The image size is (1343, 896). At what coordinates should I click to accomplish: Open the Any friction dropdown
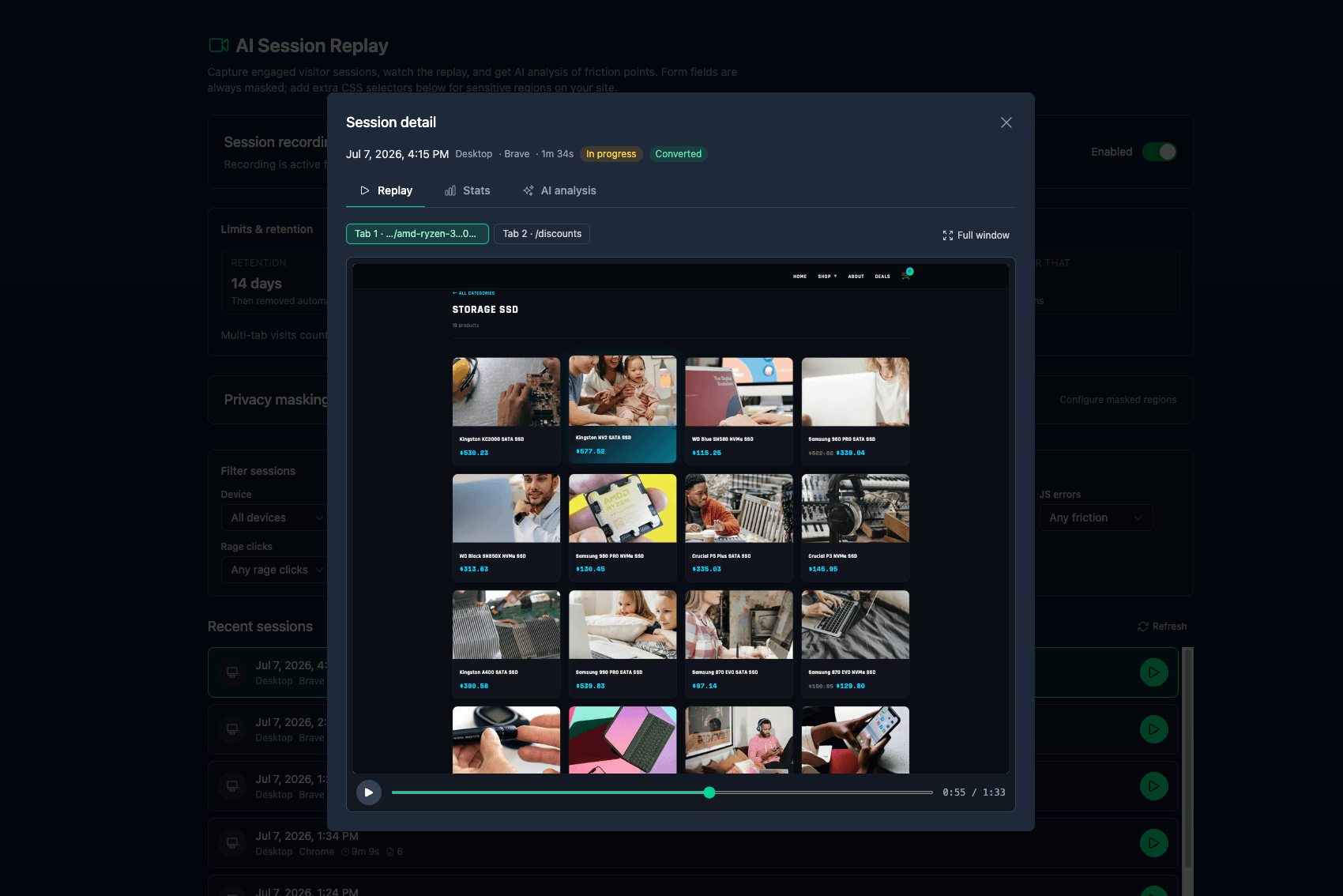click(x=1096, y=518)
